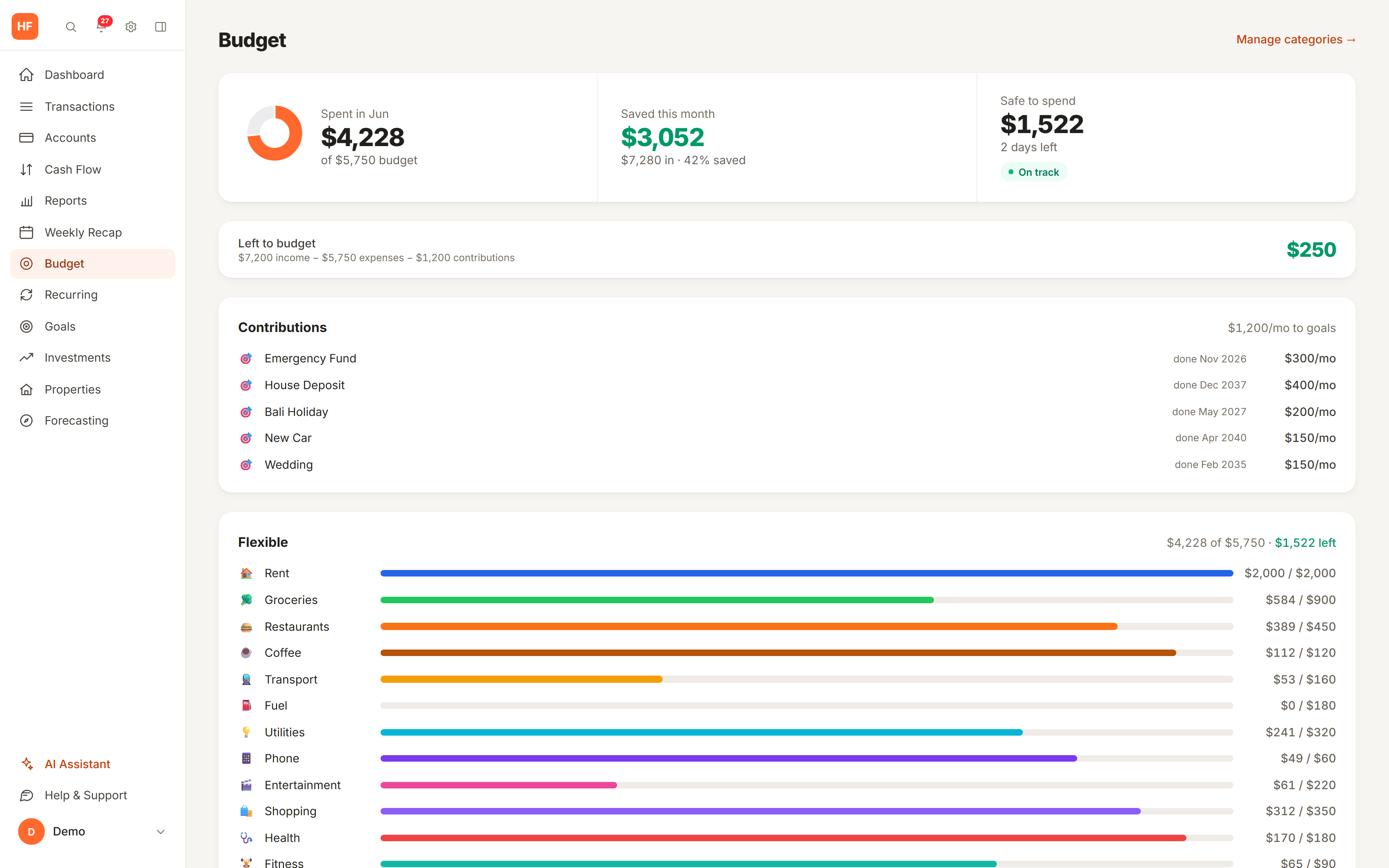The width and height of the screenshot is (1389, 868).
Task: Click the Rent budget progress bar
Action: (x=806, y=574)
